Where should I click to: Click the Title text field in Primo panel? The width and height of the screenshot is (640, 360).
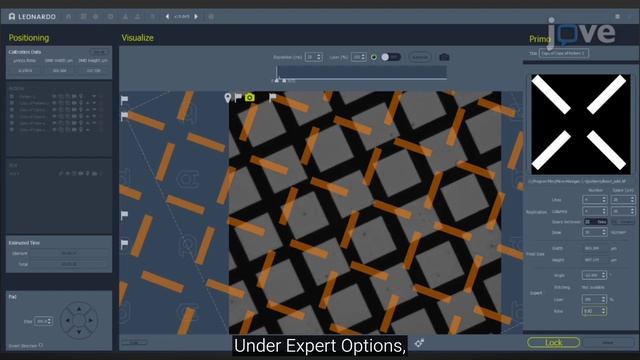click(564, 53)
